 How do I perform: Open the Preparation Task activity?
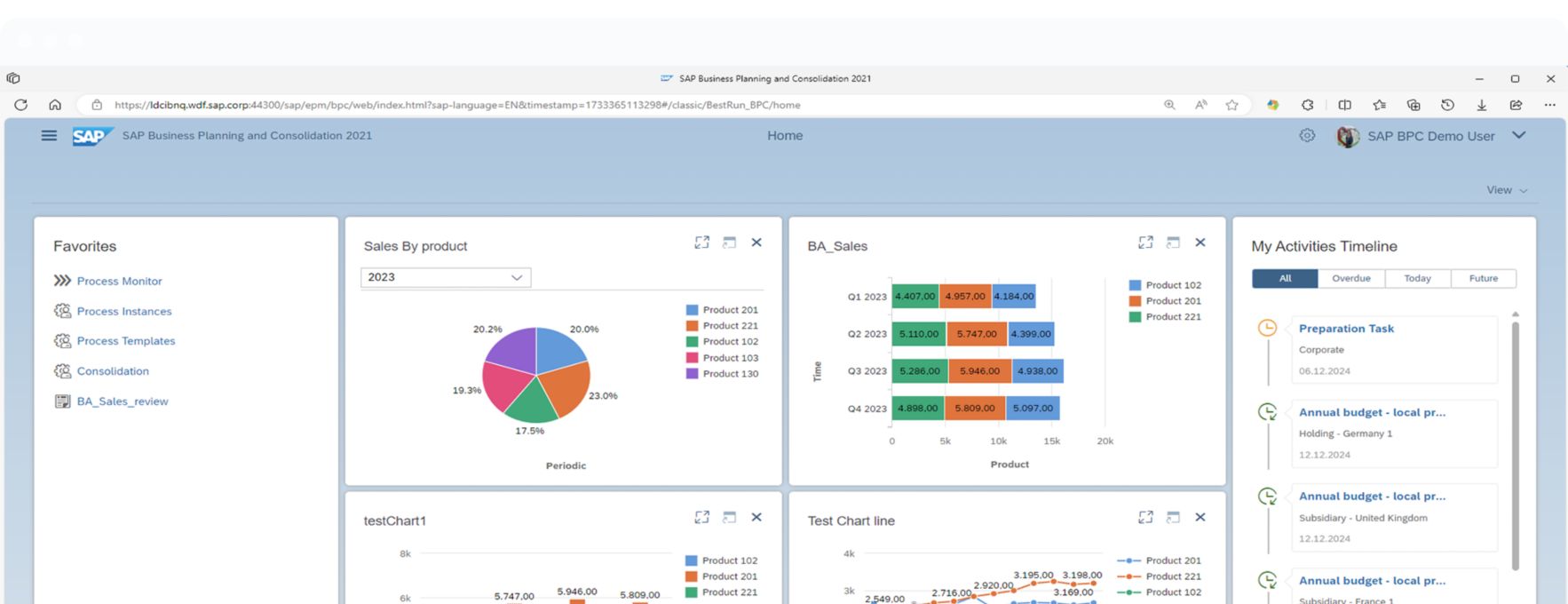point(1346,329)
